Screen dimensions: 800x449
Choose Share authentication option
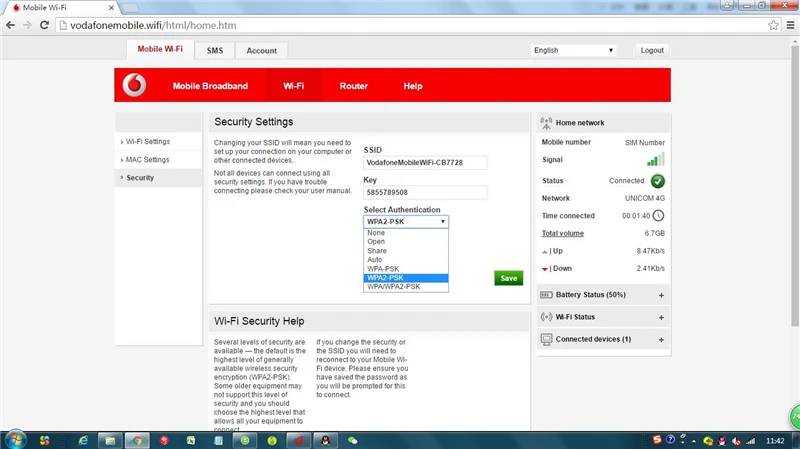click(x=406, y=251)
